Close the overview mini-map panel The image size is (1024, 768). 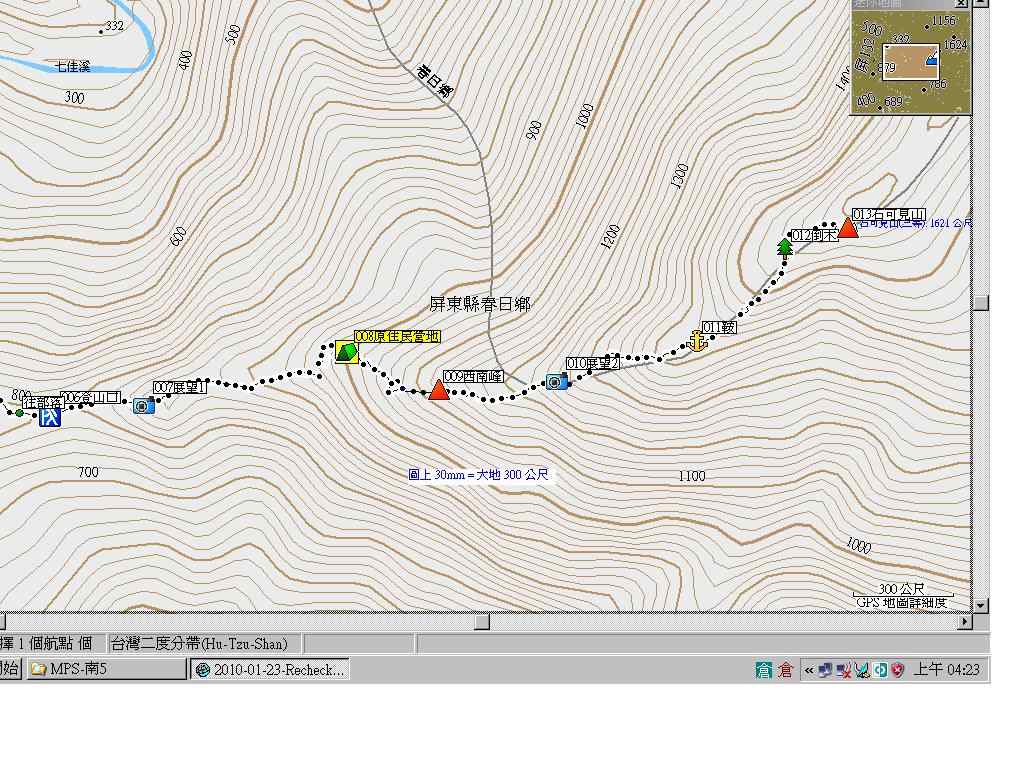click(960, 4)
